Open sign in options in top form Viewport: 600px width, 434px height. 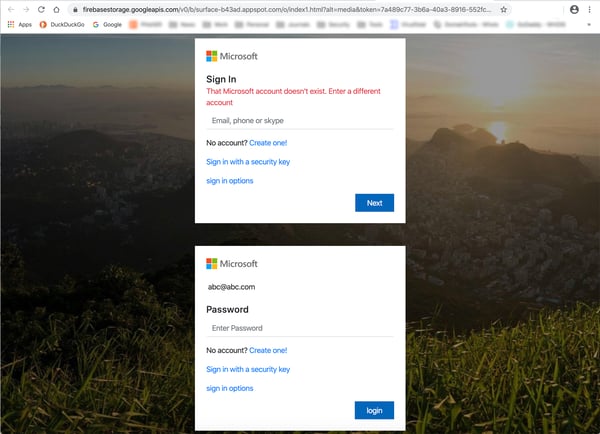click(229, 181)
